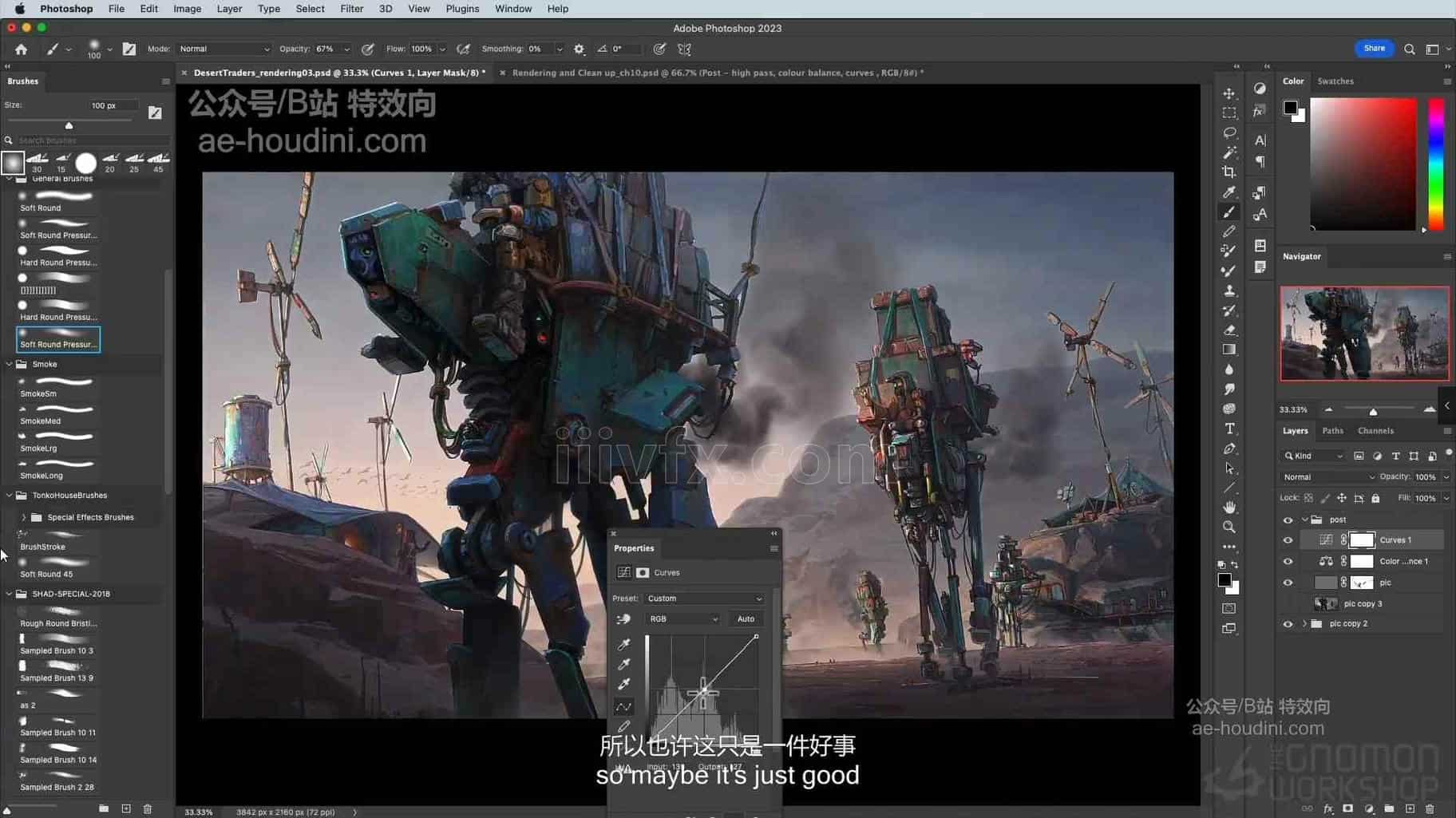The image size is (1456, 818).
Task: Open the brush settings panel icon
Action: click(x=129, y=49)
